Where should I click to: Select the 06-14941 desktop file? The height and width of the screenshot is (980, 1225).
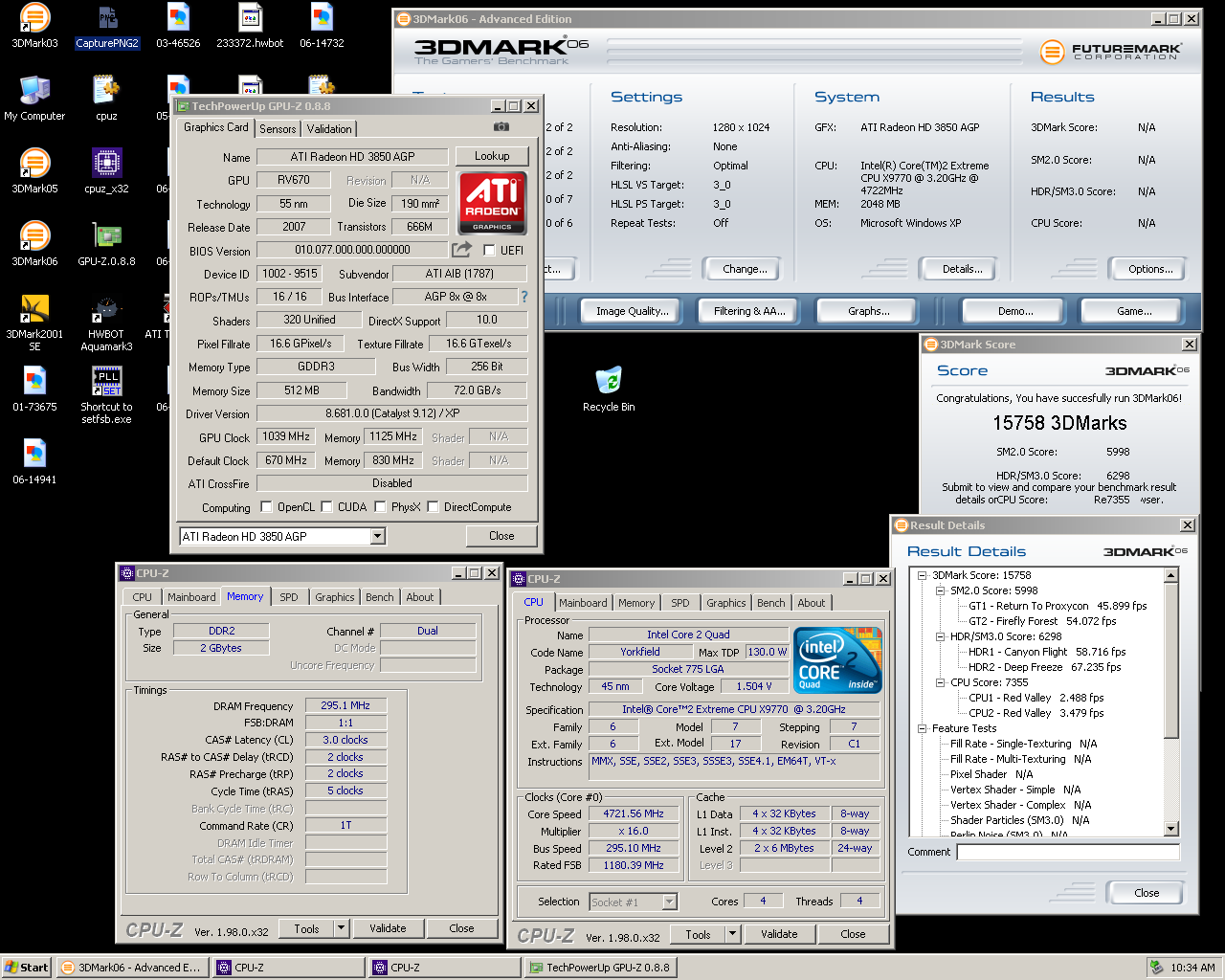34,462
